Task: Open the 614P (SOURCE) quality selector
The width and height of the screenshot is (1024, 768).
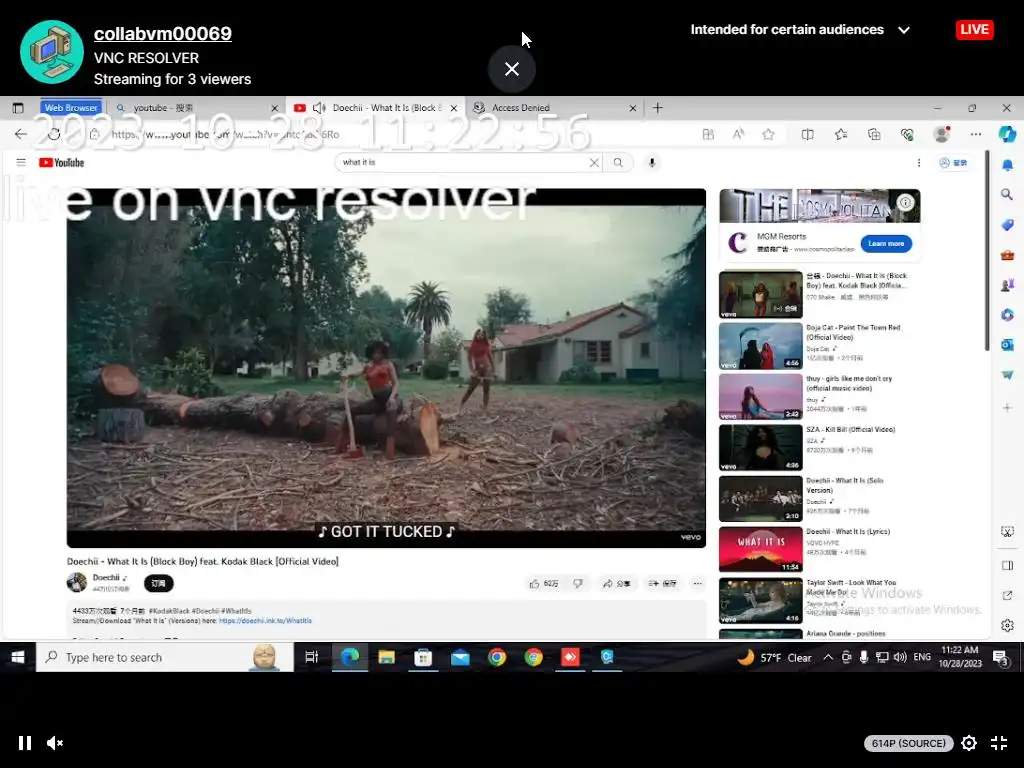Action: (908, 743)
